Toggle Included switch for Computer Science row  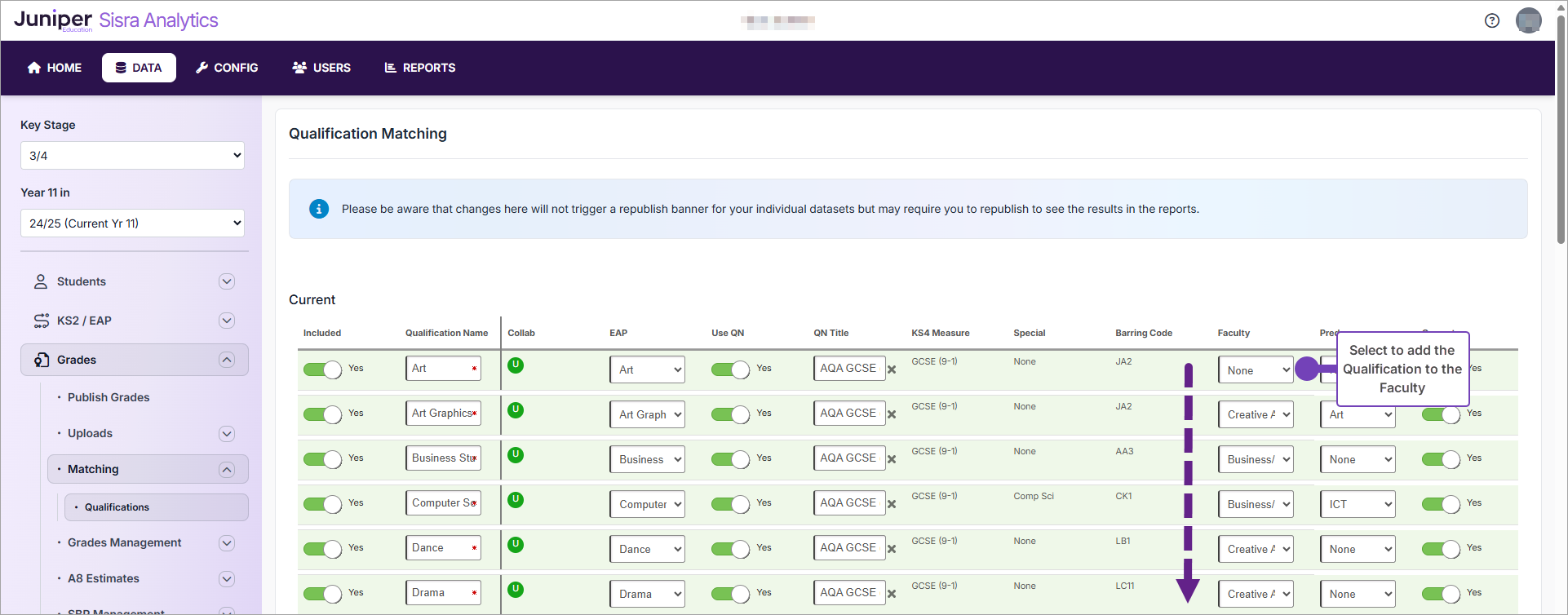tap(322, 504)
